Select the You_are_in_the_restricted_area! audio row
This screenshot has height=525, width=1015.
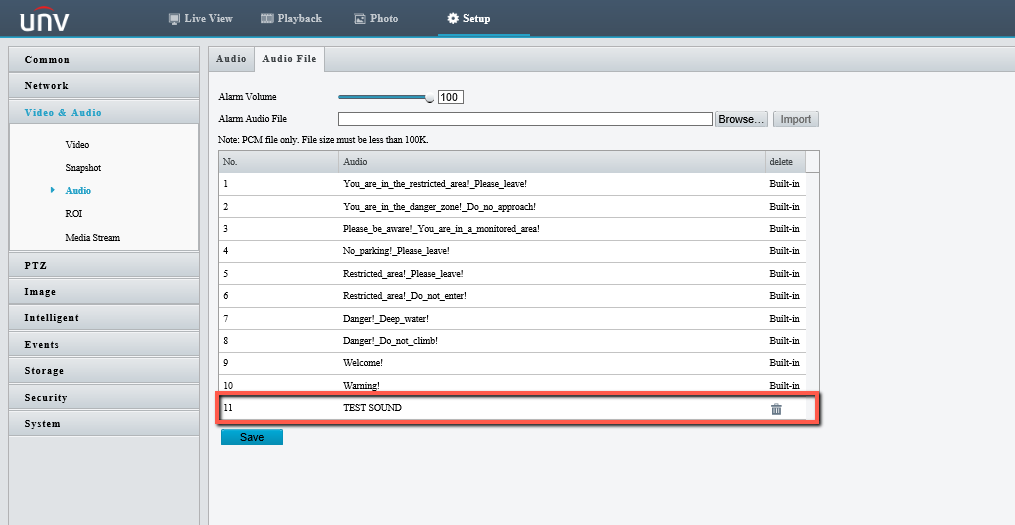(x=512, y=184)
